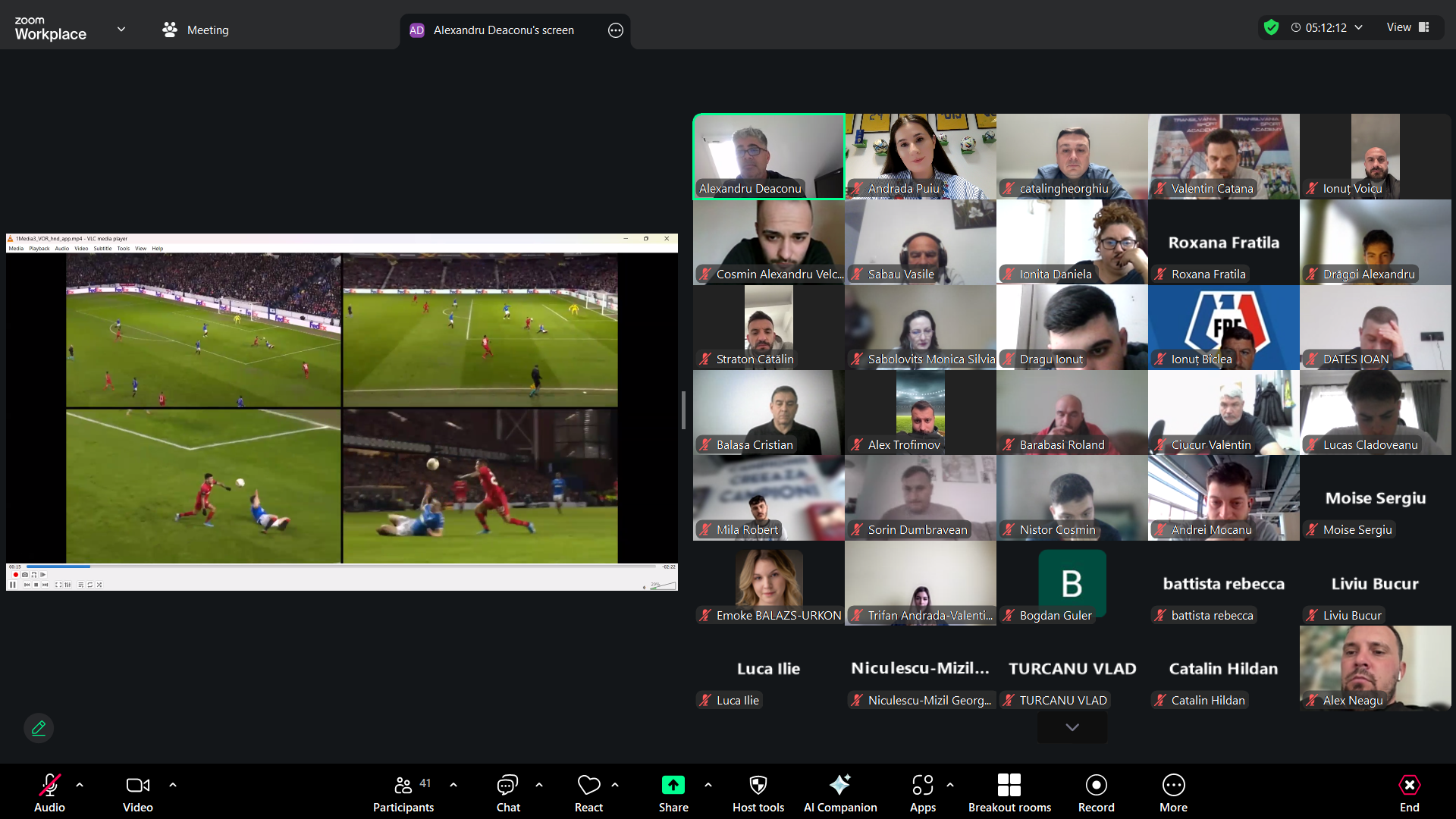Open the Apps panel
The height and width of the screenshot is (819, 1456).
coord(922,792)
